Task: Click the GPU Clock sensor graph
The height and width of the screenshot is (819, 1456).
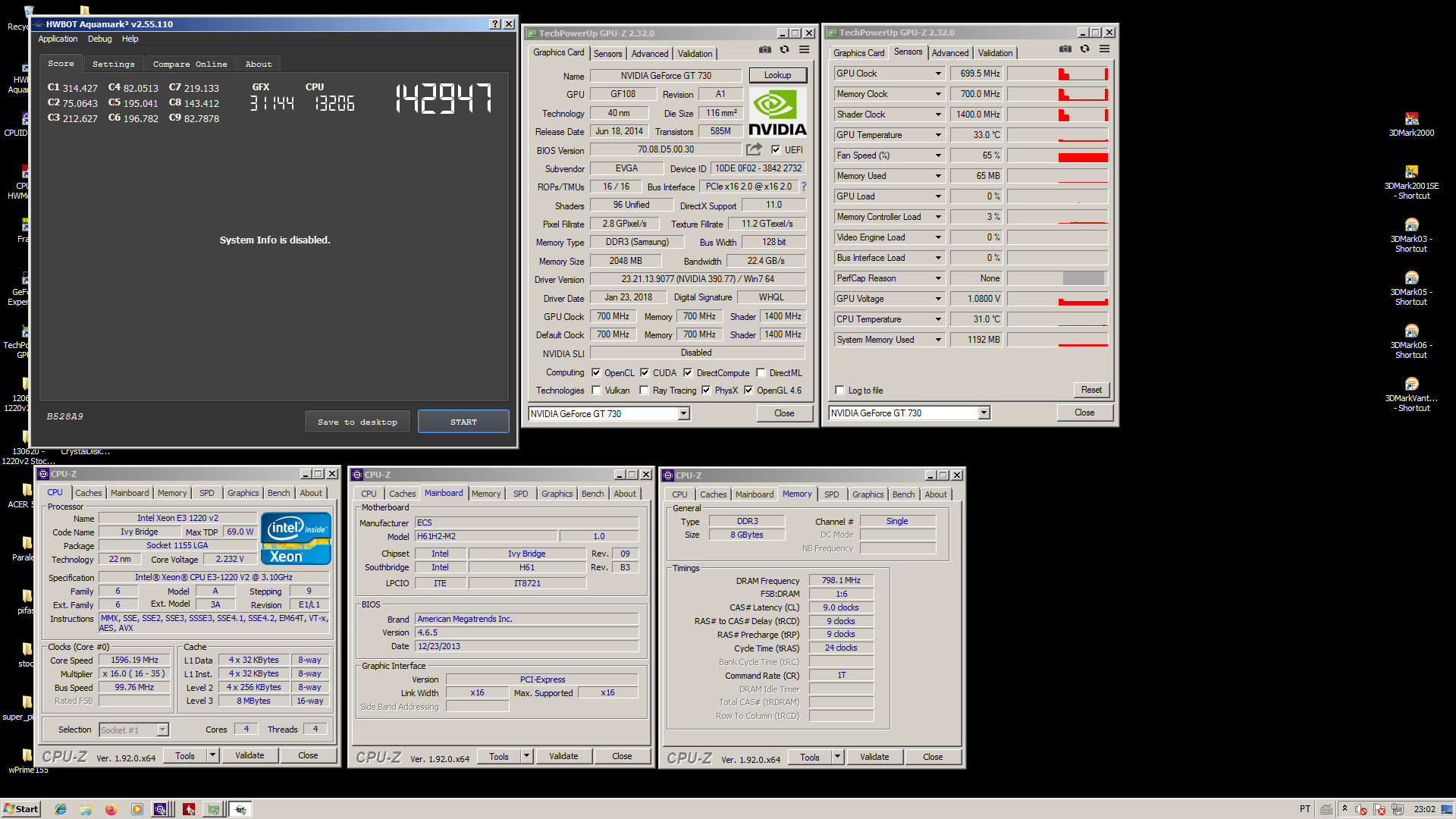Action: (x=1057, y=74)
